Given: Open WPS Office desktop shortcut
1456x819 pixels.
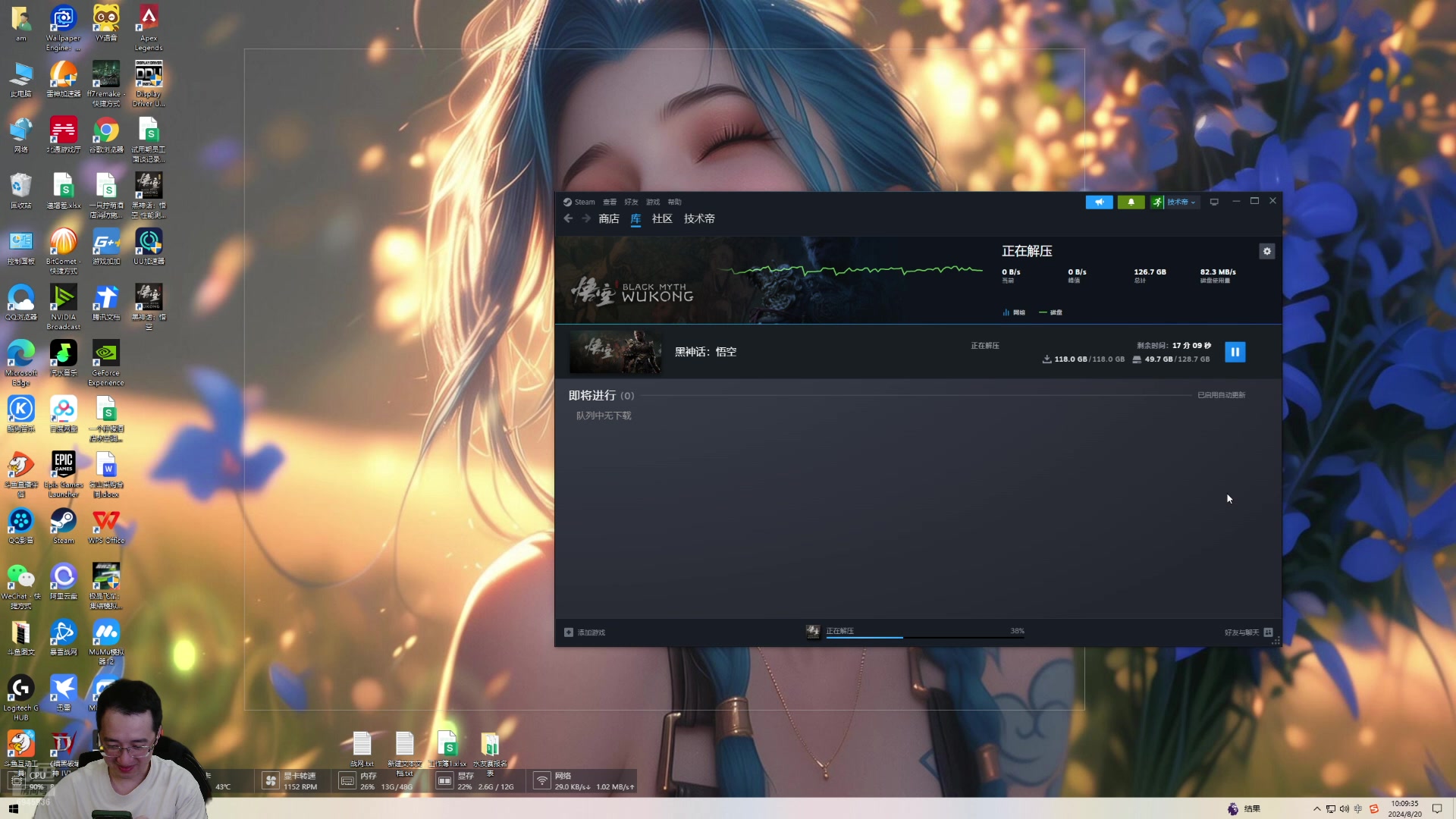Looking at the screenshot, I should (106, 526).
